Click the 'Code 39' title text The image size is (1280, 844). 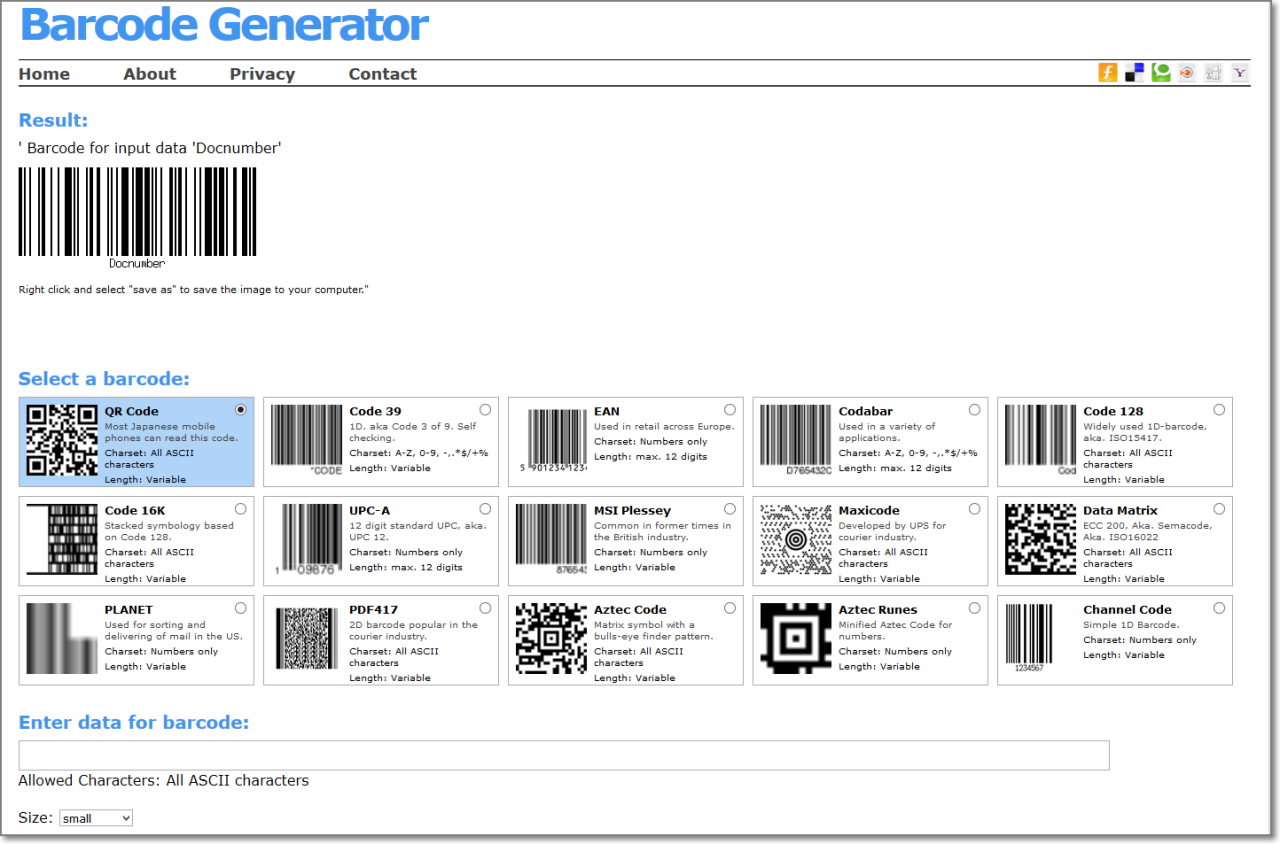pos(376,411)
